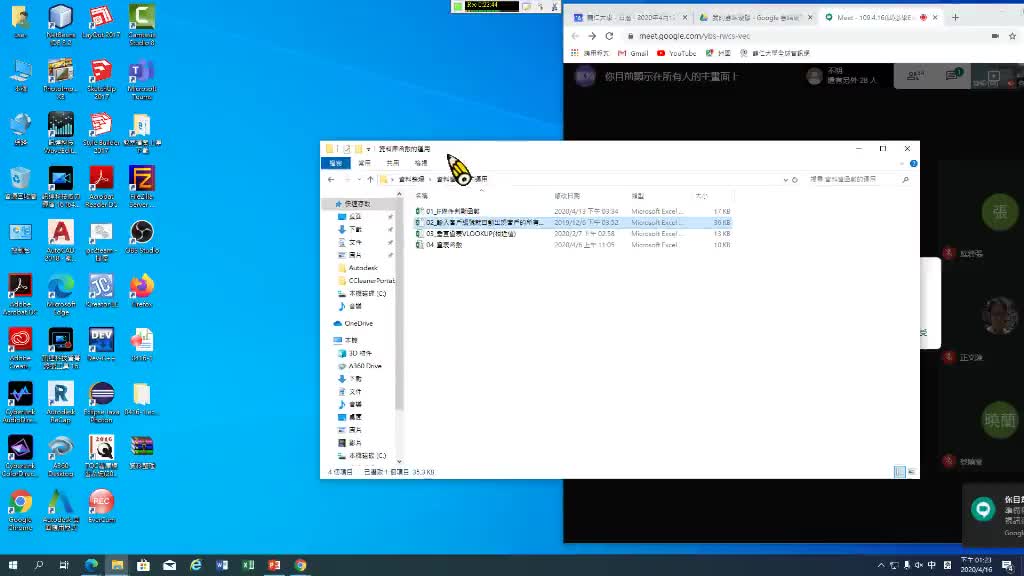Viewport: 1024px width, 576px height.
Task: Switch to the Google Drive Chrome tab
Action: pyautogui.click(x=754, y=18)
